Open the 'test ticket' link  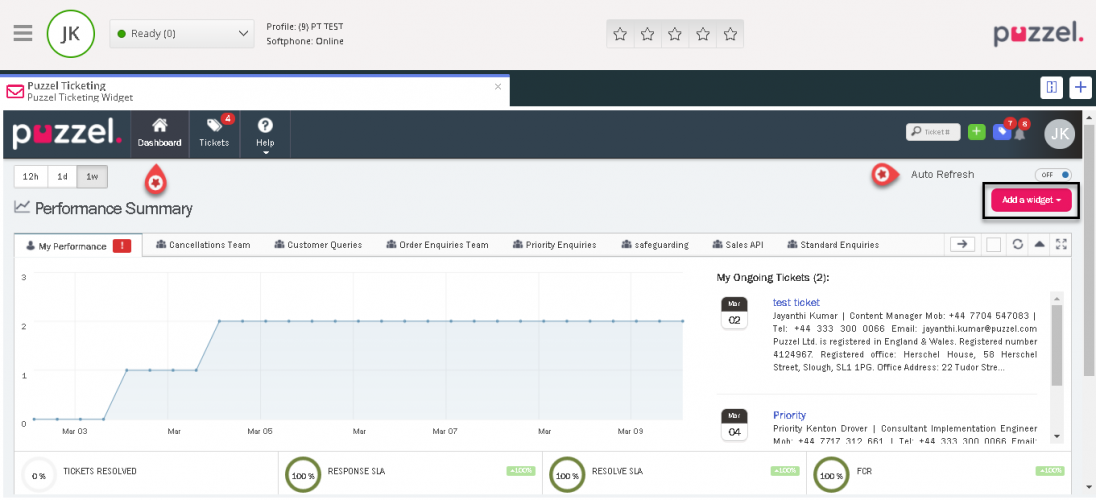(x=796, y=302)
